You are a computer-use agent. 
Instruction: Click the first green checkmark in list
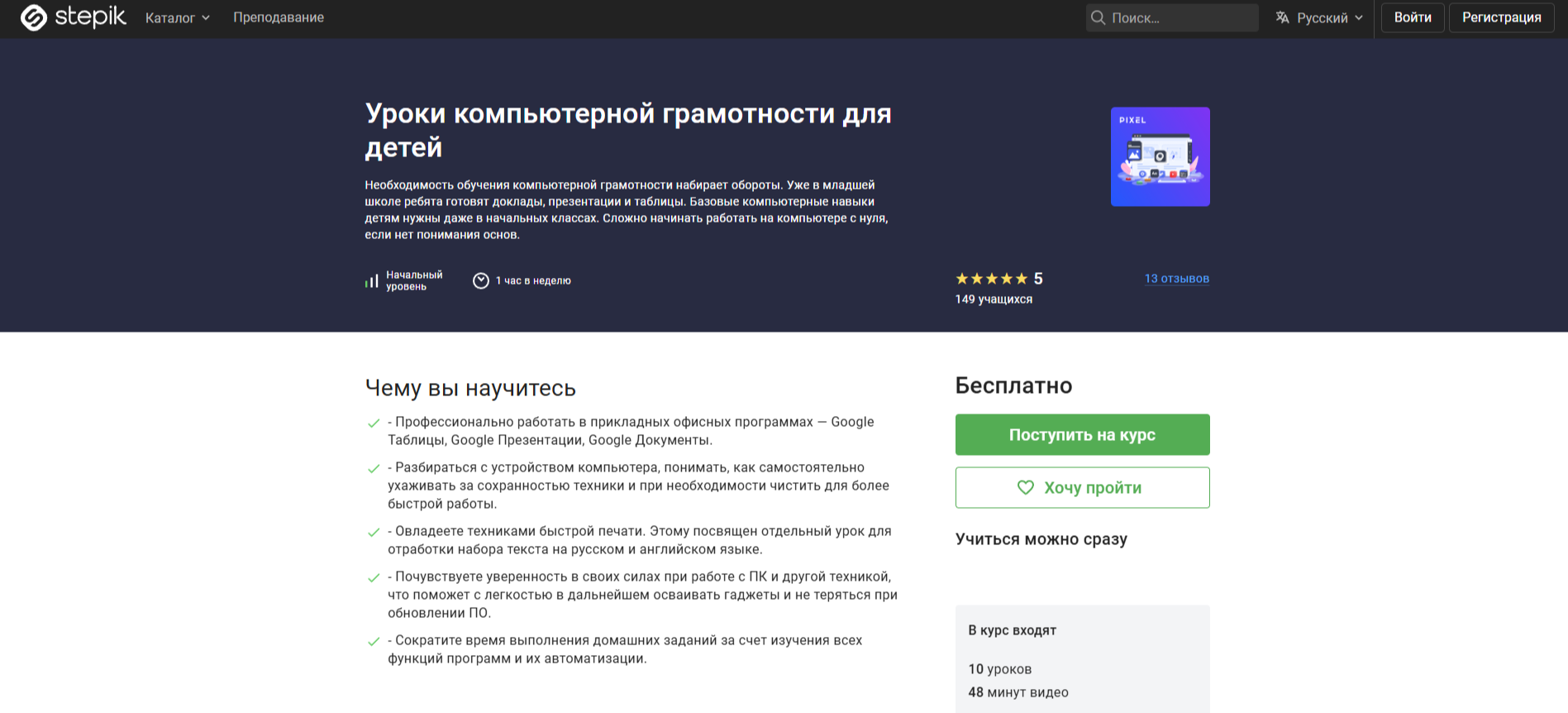coord(374,423)
